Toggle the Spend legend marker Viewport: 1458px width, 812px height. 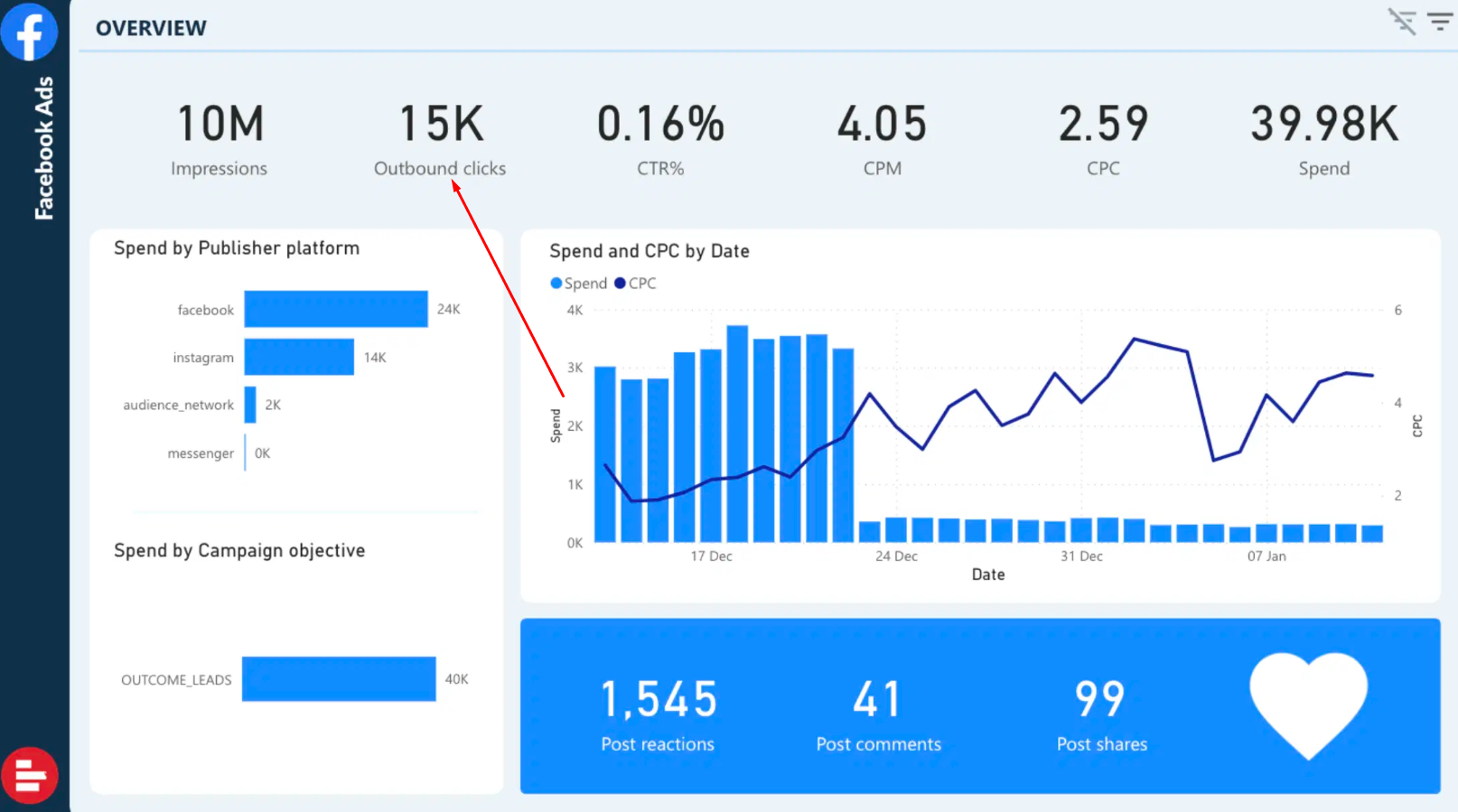pyautogui.click(x=556, y=283)
